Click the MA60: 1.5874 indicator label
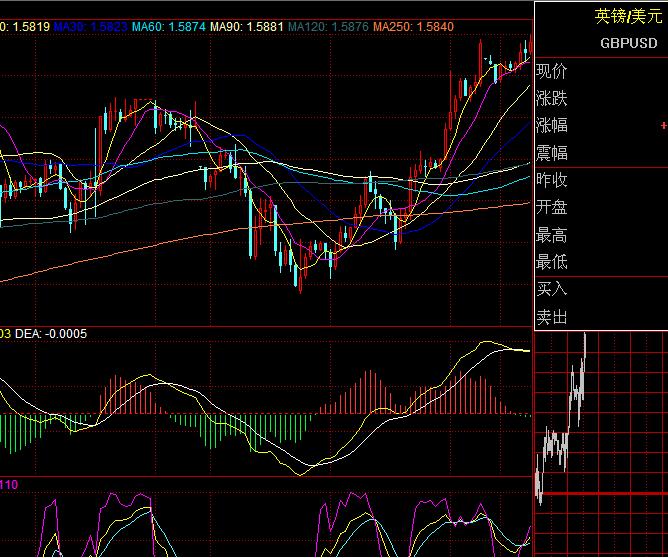 click(169, 27)
